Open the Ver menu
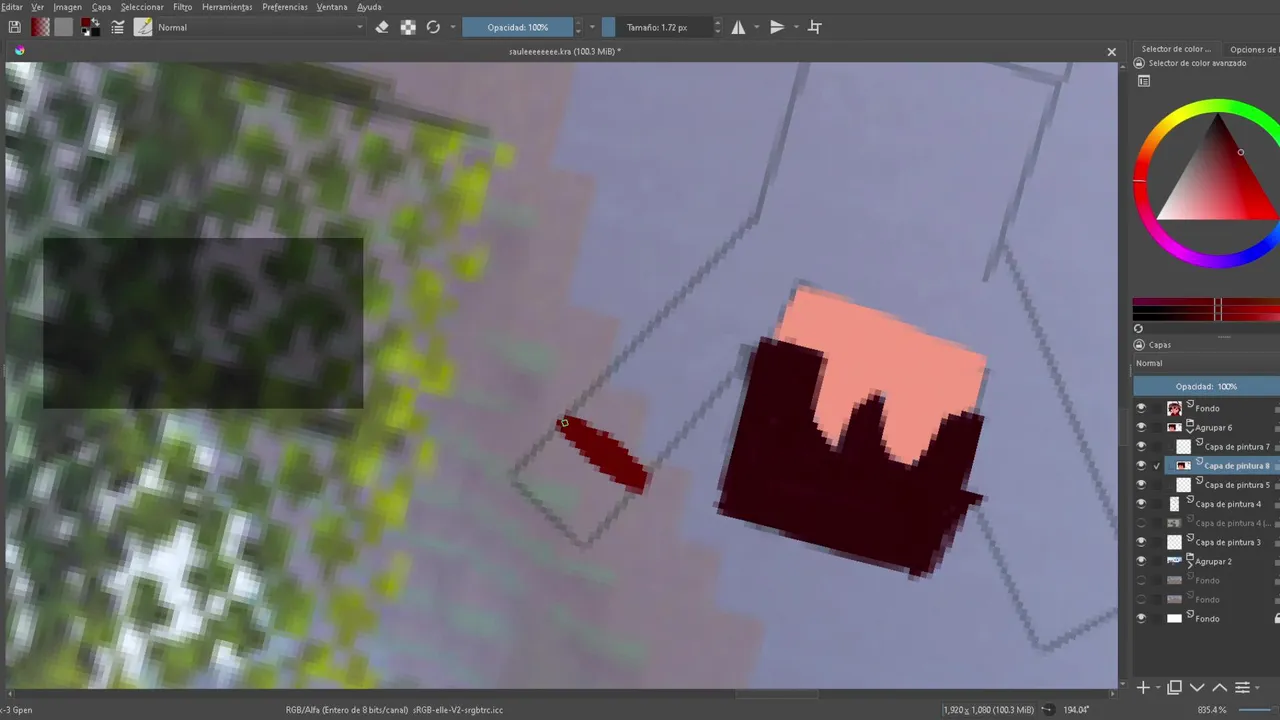1280x720 pixels. pos(38,7)
